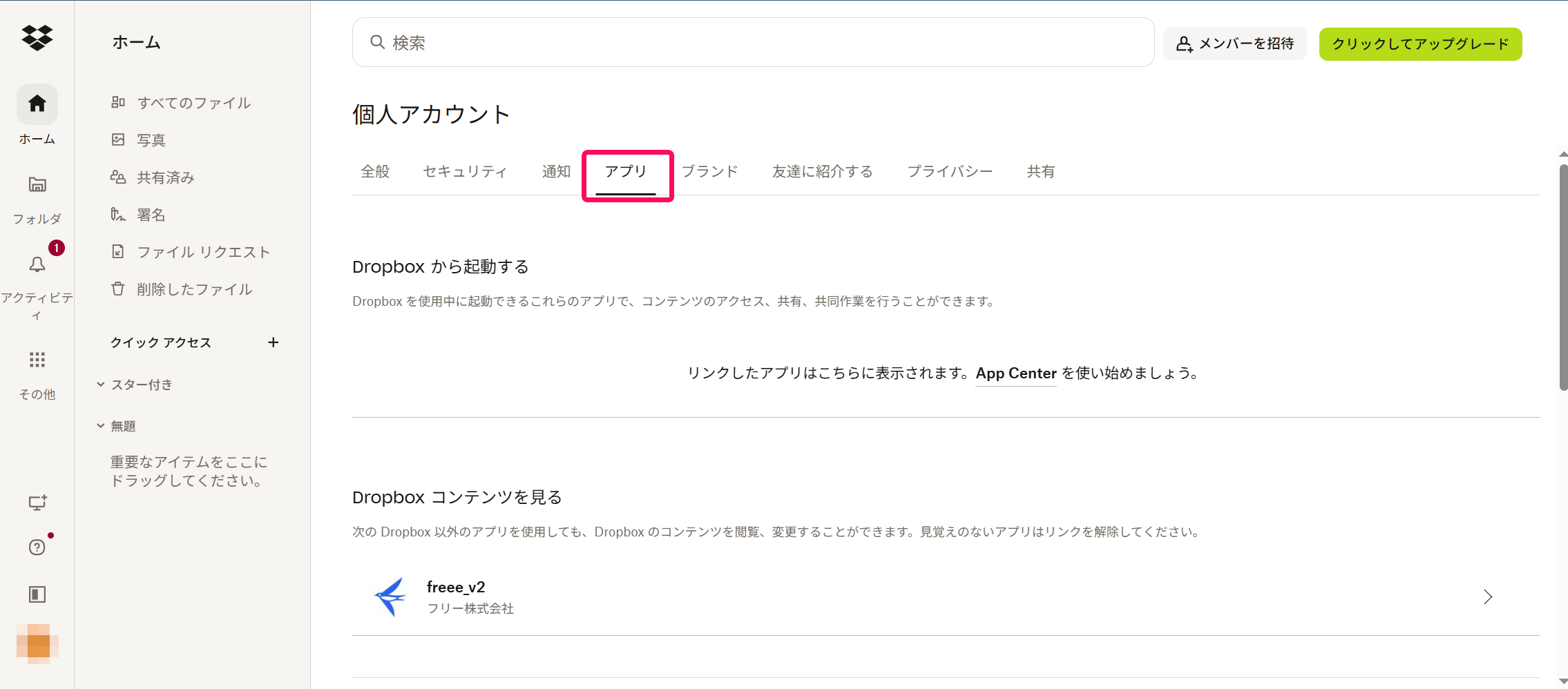Click the scrollbar up arrow

1563,154
